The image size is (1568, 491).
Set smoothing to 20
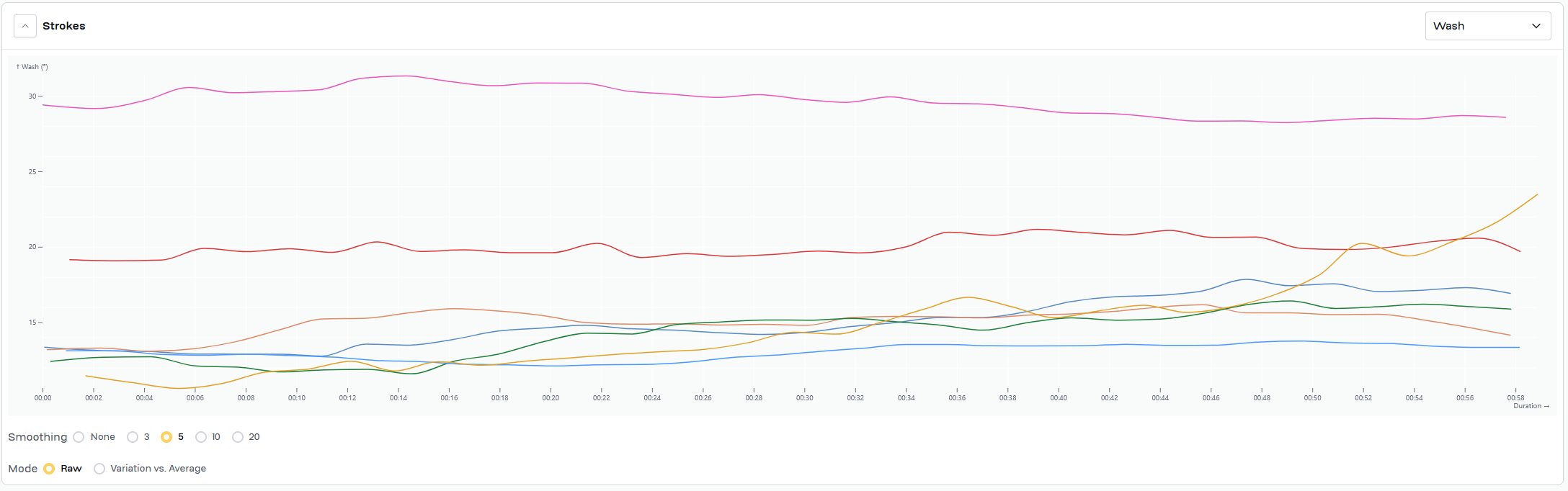[x=238, y=437]
